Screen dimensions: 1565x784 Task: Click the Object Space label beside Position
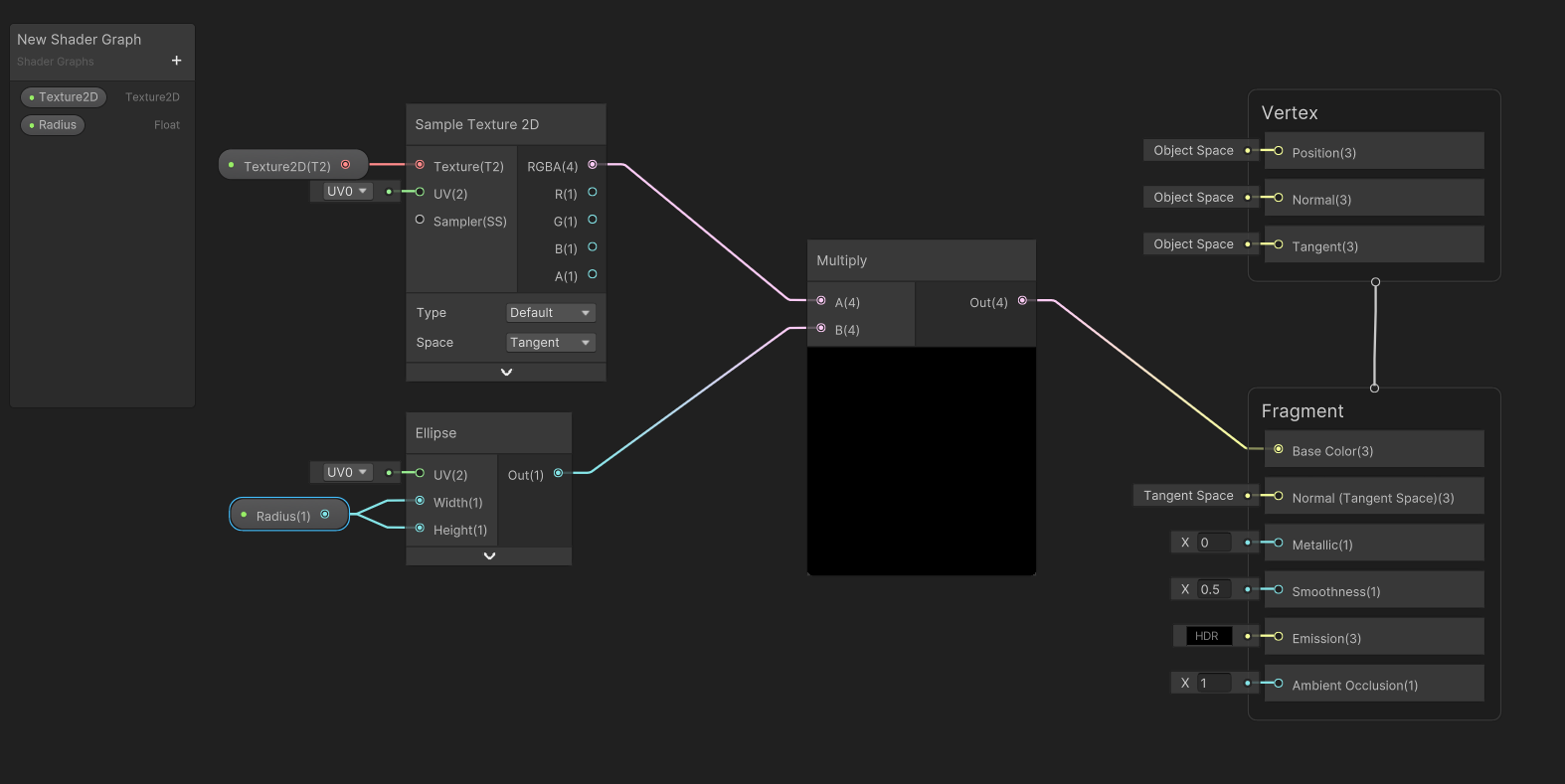1193,151
